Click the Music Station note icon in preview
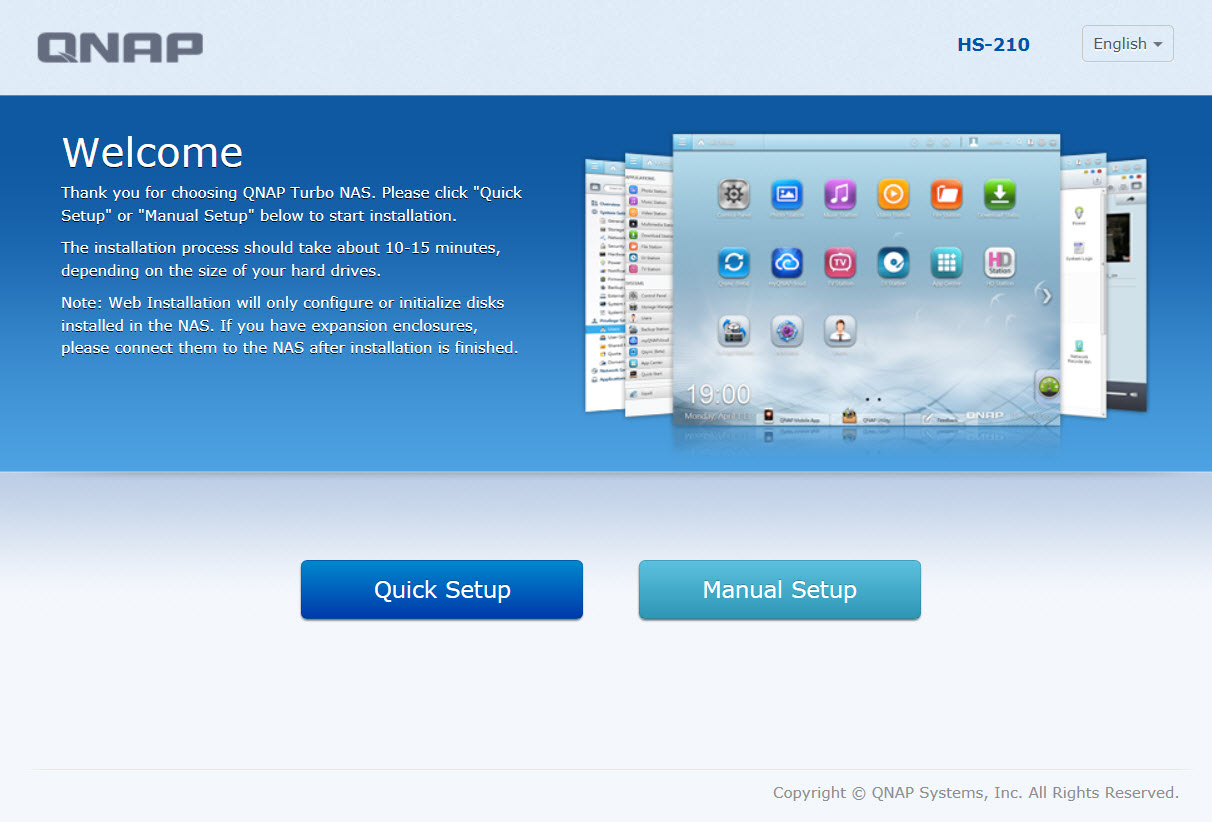This screenshot has height=822, width=1212. tap(840, 194)
